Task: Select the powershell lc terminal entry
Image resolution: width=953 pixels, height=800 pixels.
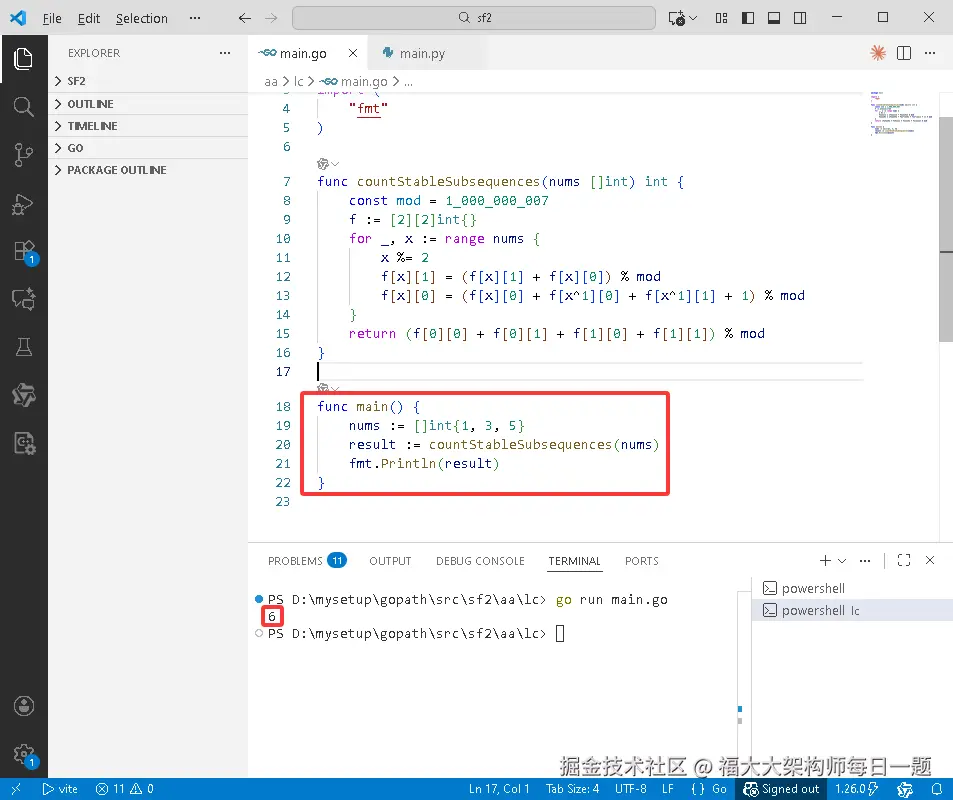Action: coord(852,610)
